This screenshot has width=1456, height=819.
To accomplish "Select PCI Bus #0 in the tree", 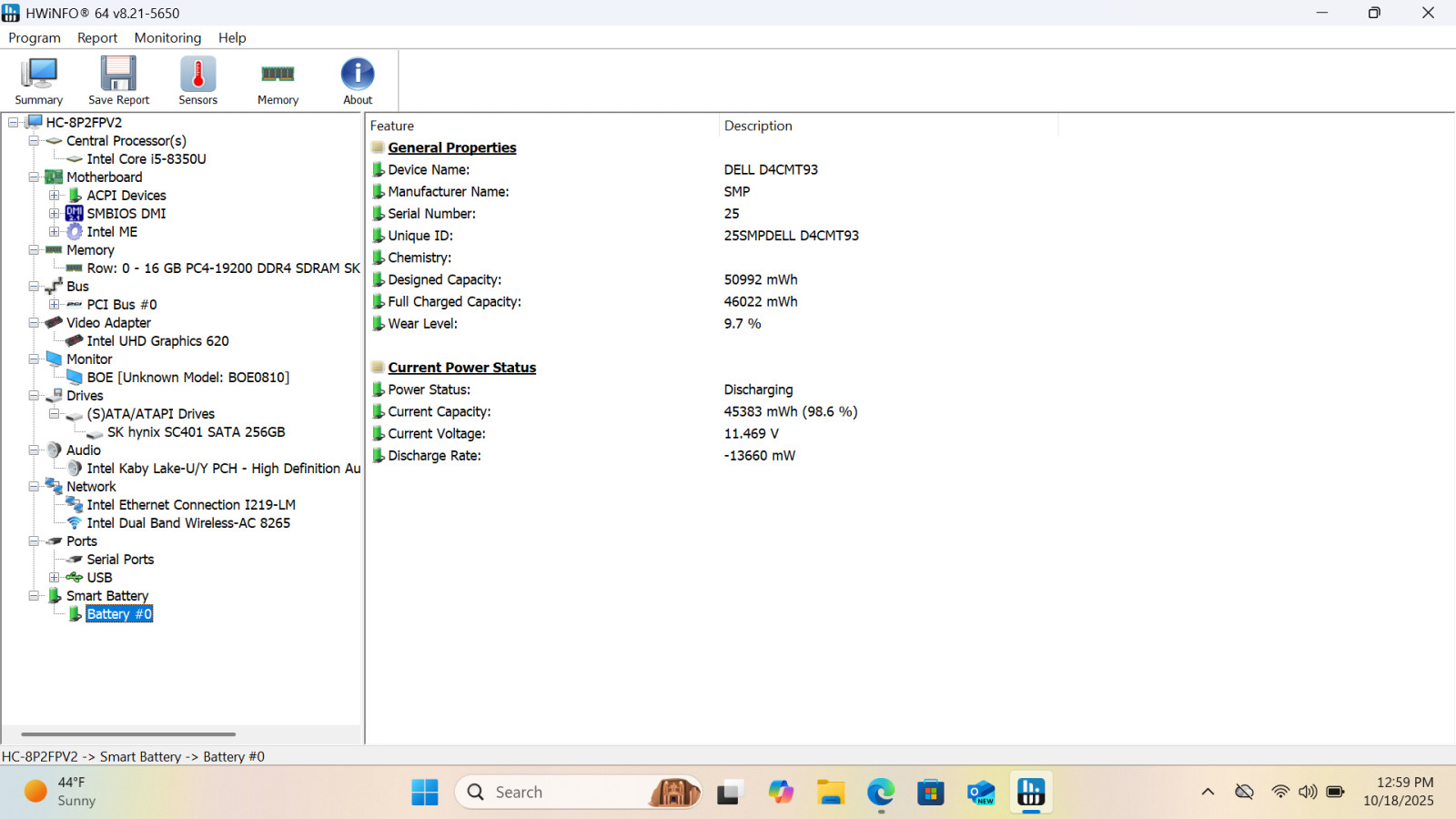I will click(122, 304).
